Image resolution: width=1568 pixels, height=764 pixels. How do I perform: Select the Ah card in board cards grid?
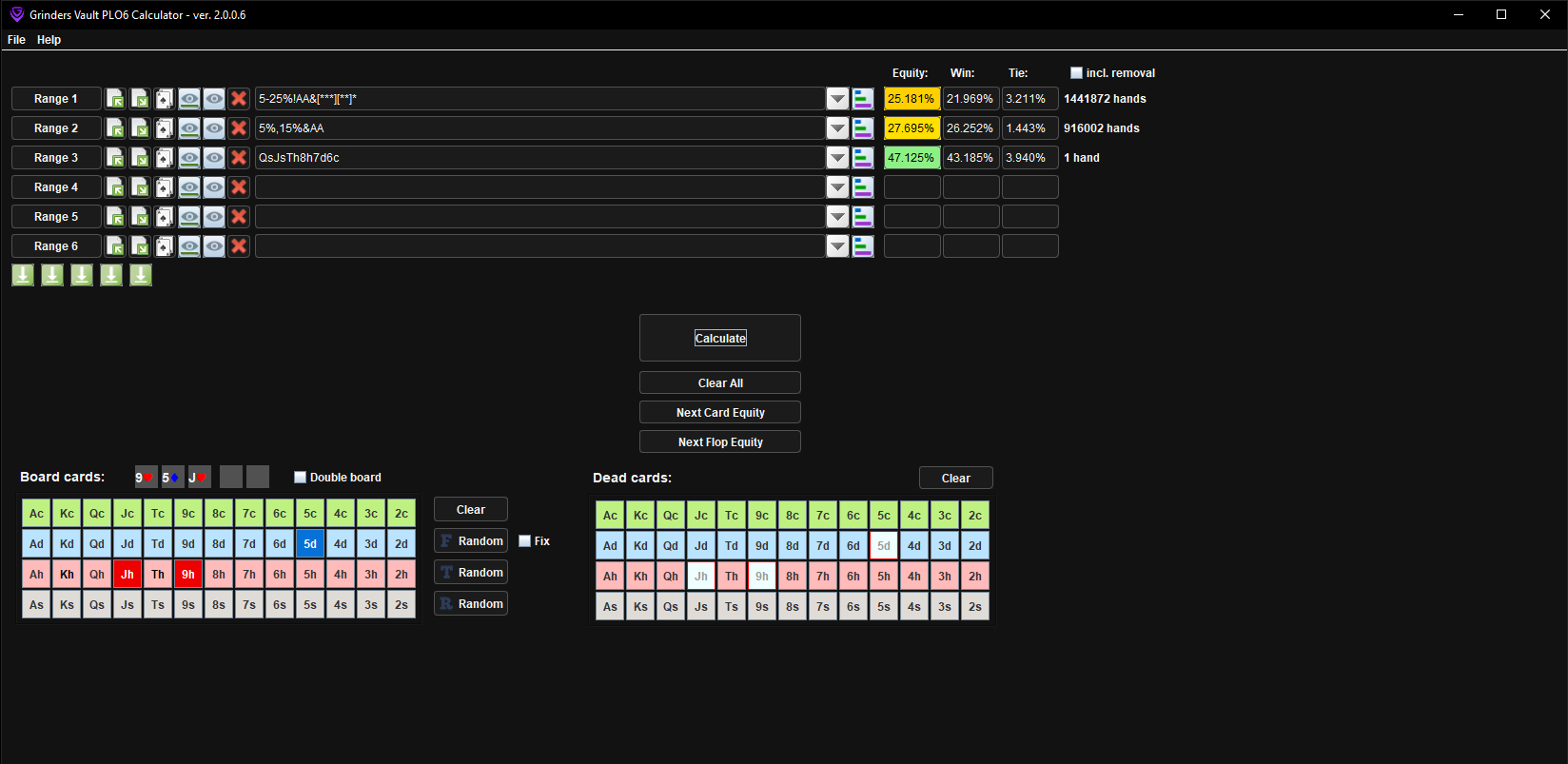pyautogui.click(x=36, y=575)
